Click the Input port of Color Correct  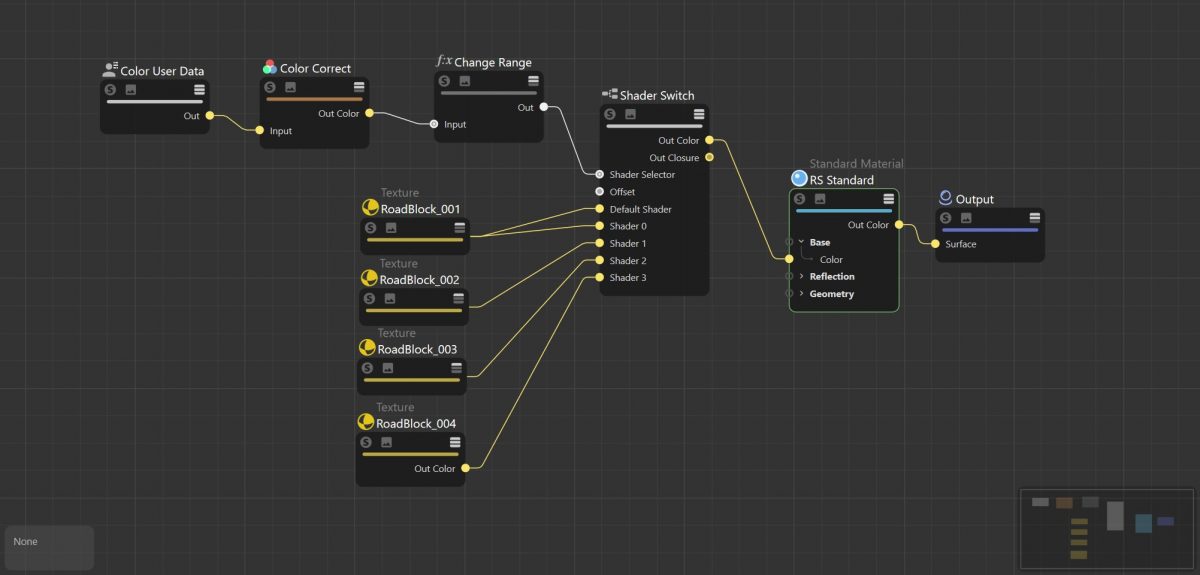click(x=260, y=131)
